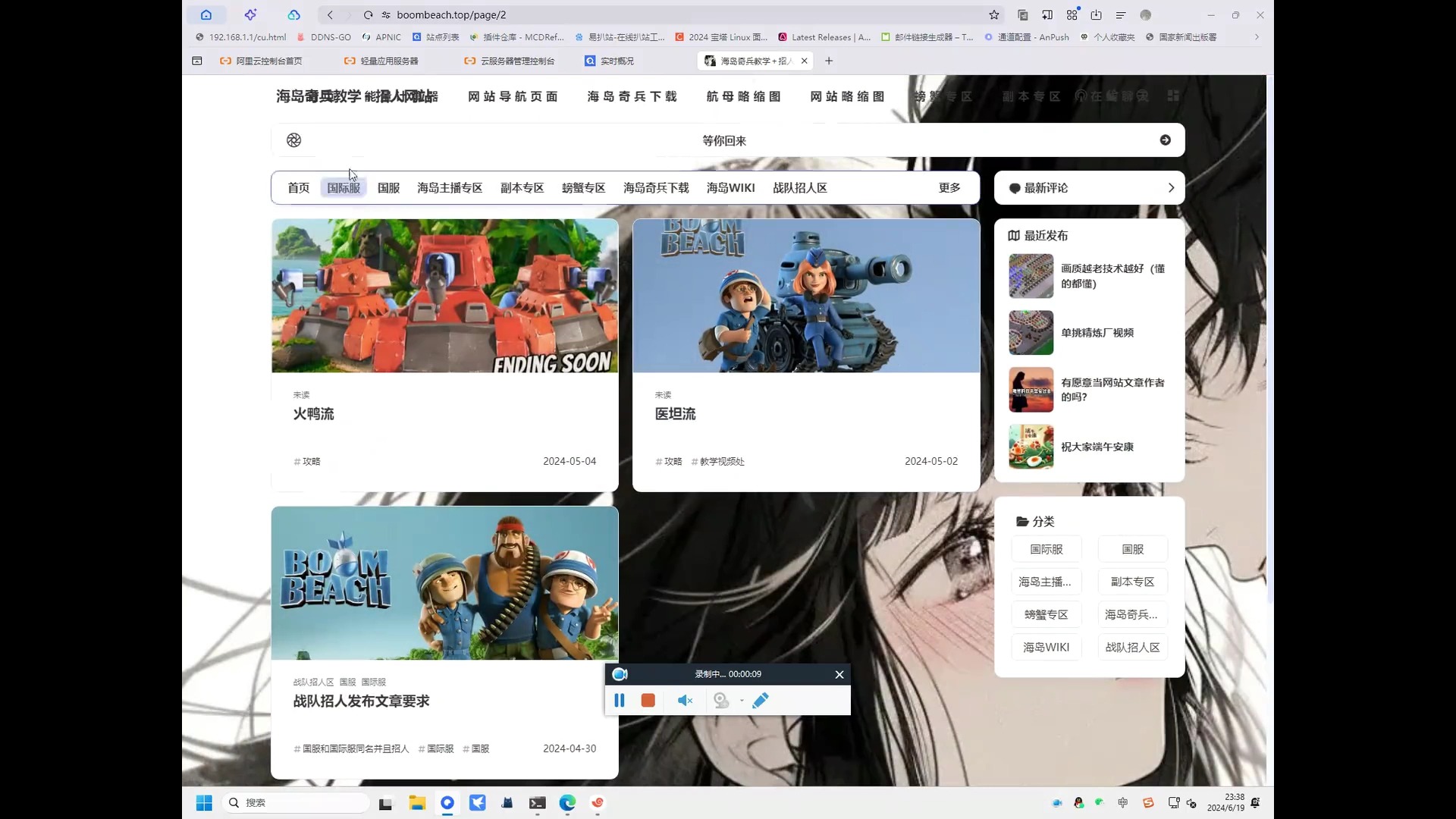Image resolution: width=1456 pixels, height=819 pixels.
Task: Click the taskbar search box
Action: (x=296, y=803)
